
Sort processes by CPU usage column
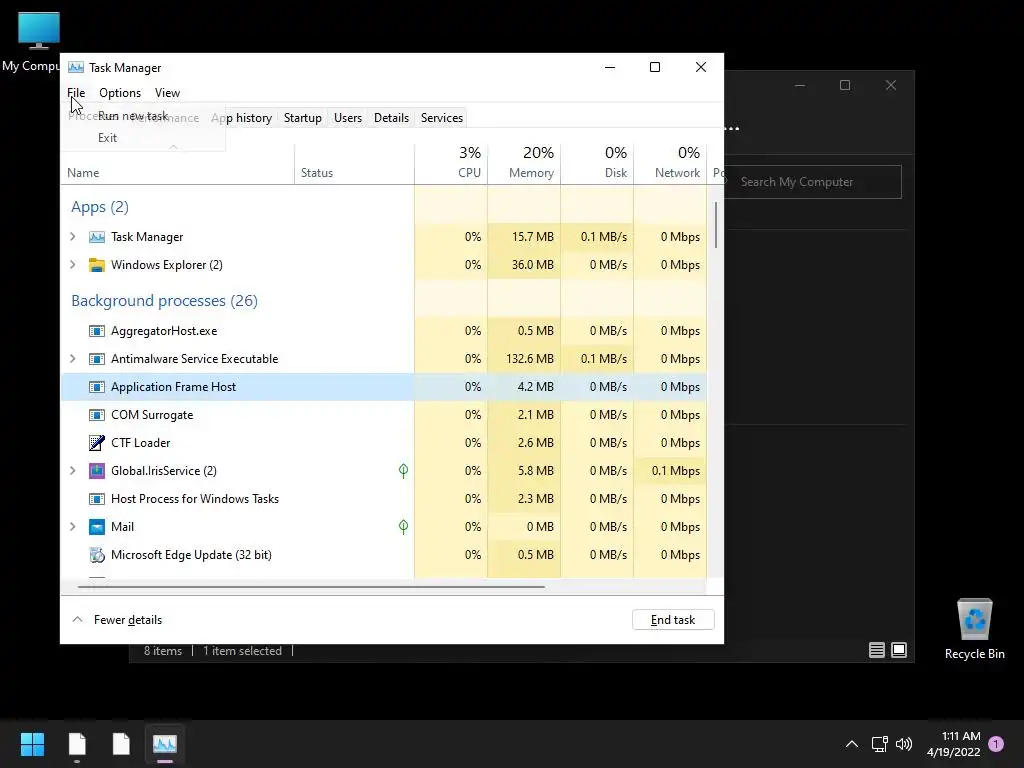click(x=451, y=164)
